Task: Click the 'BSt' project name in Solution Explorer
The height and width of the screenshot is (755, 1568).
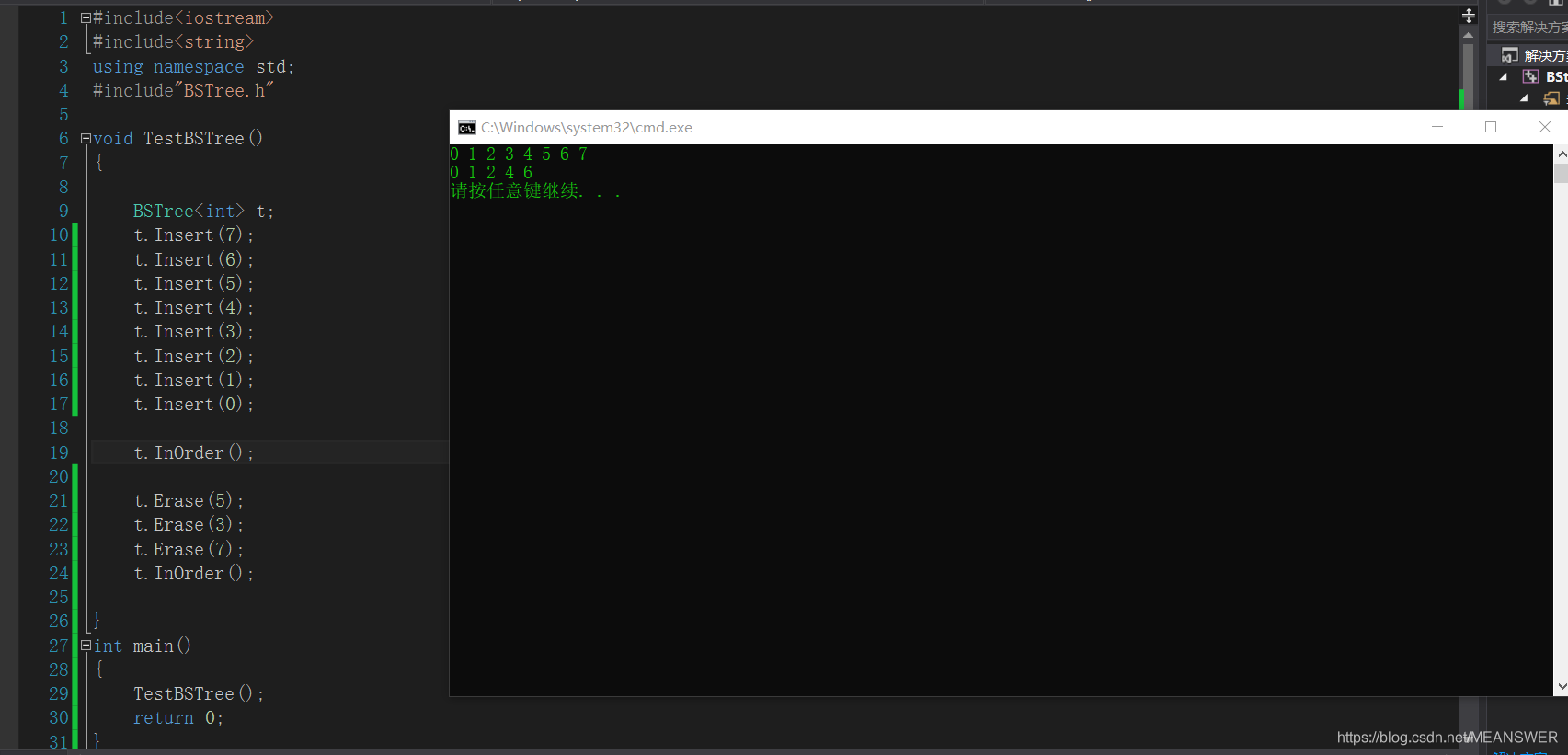Action: [x=1556, y=77]
